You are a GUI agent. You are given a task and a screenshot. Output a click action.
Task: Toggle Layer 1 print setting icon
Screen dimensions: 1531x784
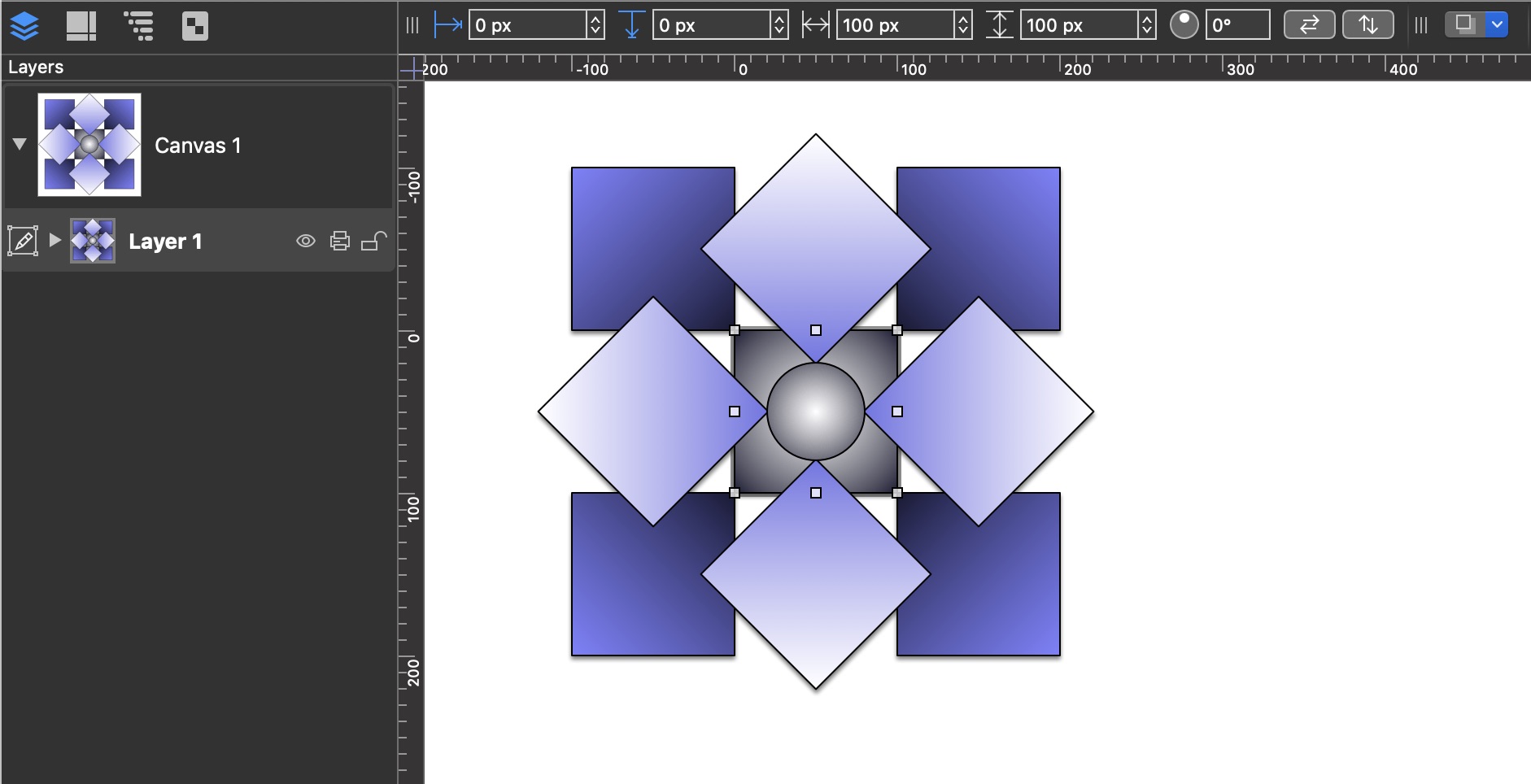pyautogui.click(x=340, y=241)
